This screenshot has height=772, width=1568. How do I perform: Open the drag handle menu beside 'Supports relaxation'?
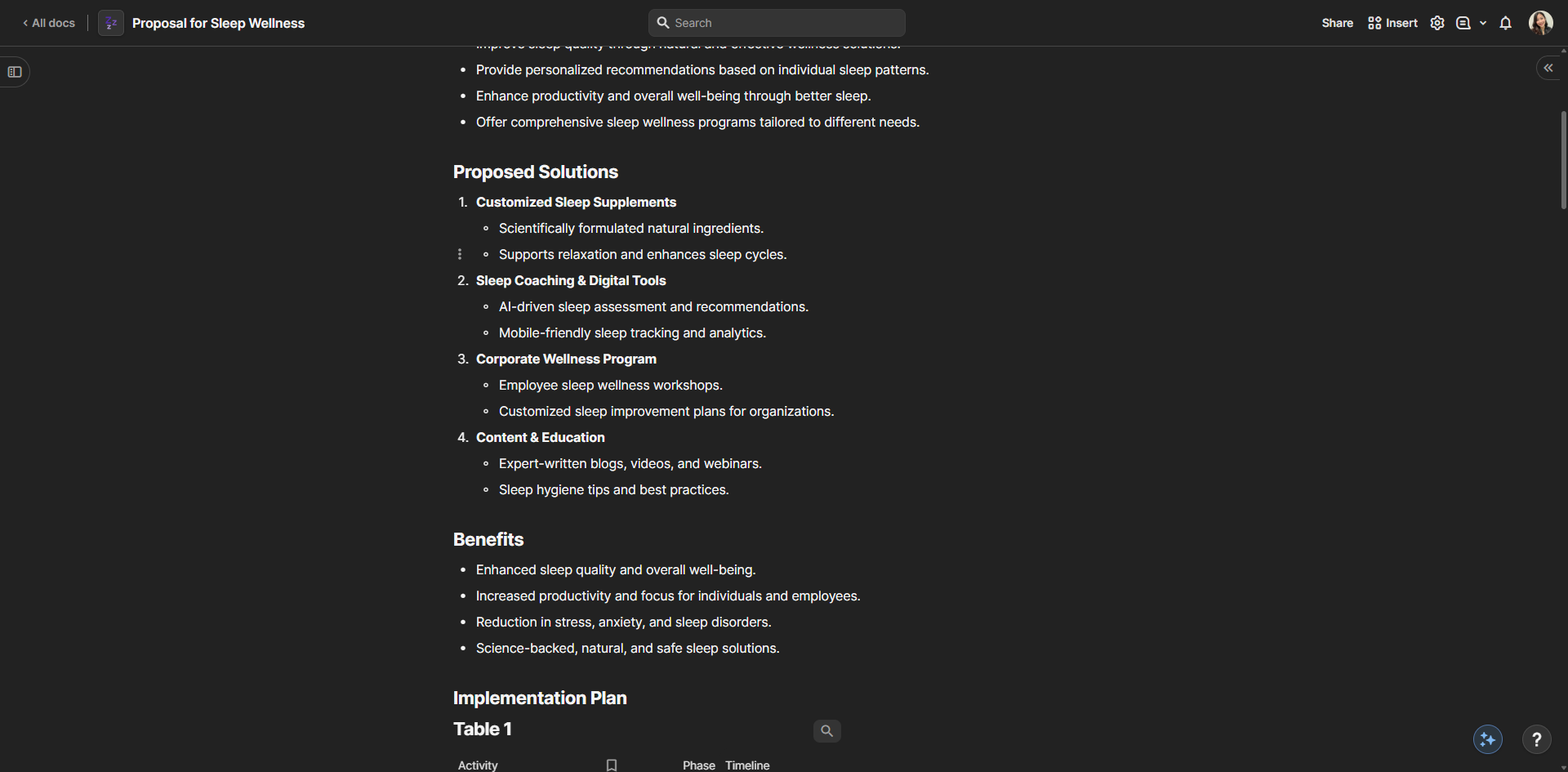pyautogui.click(x=460, y=254)
